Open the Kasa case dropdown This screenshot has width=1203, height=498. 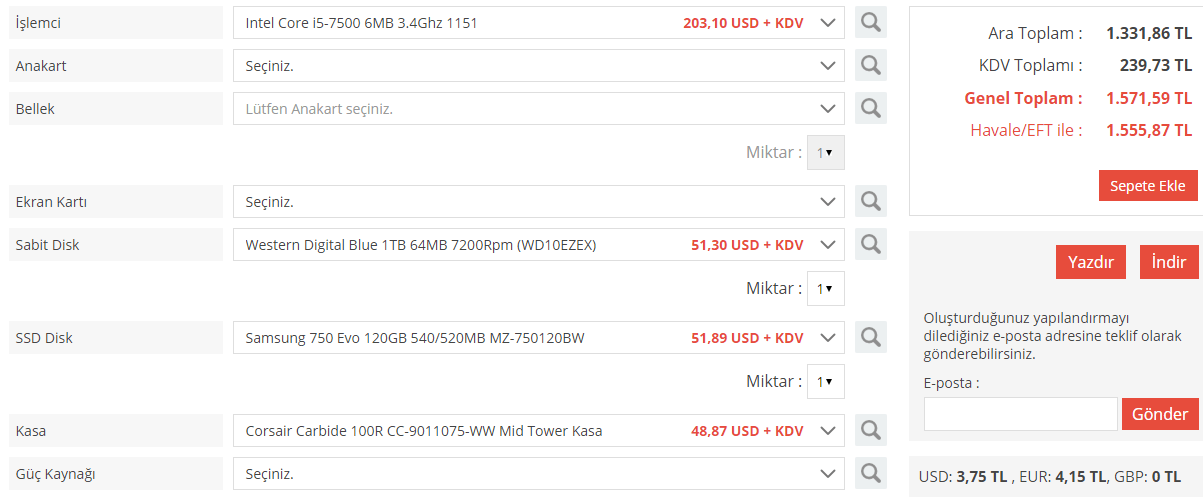[x=538, y=431]
